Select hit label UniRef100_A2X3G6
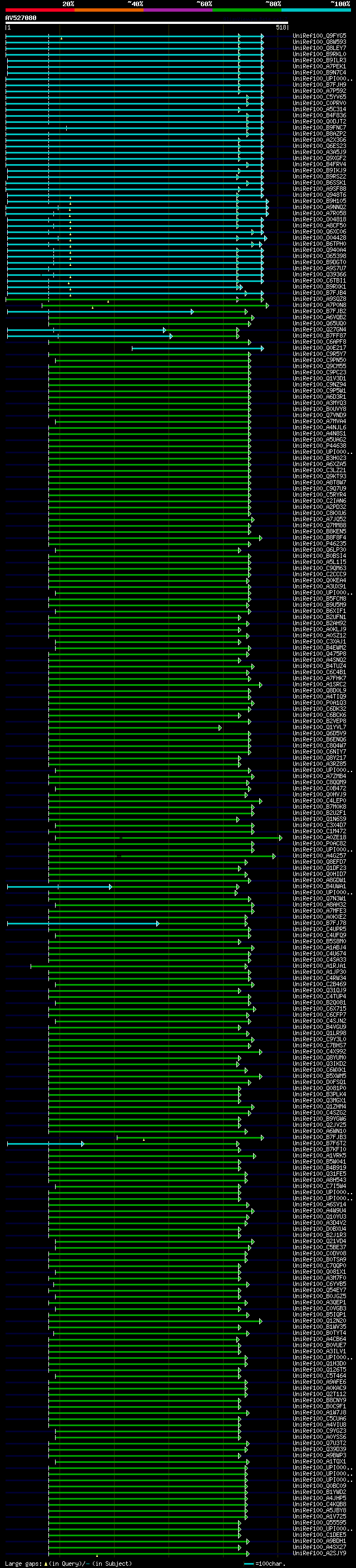The image size is (356, 1568). [x=319, y=140]
